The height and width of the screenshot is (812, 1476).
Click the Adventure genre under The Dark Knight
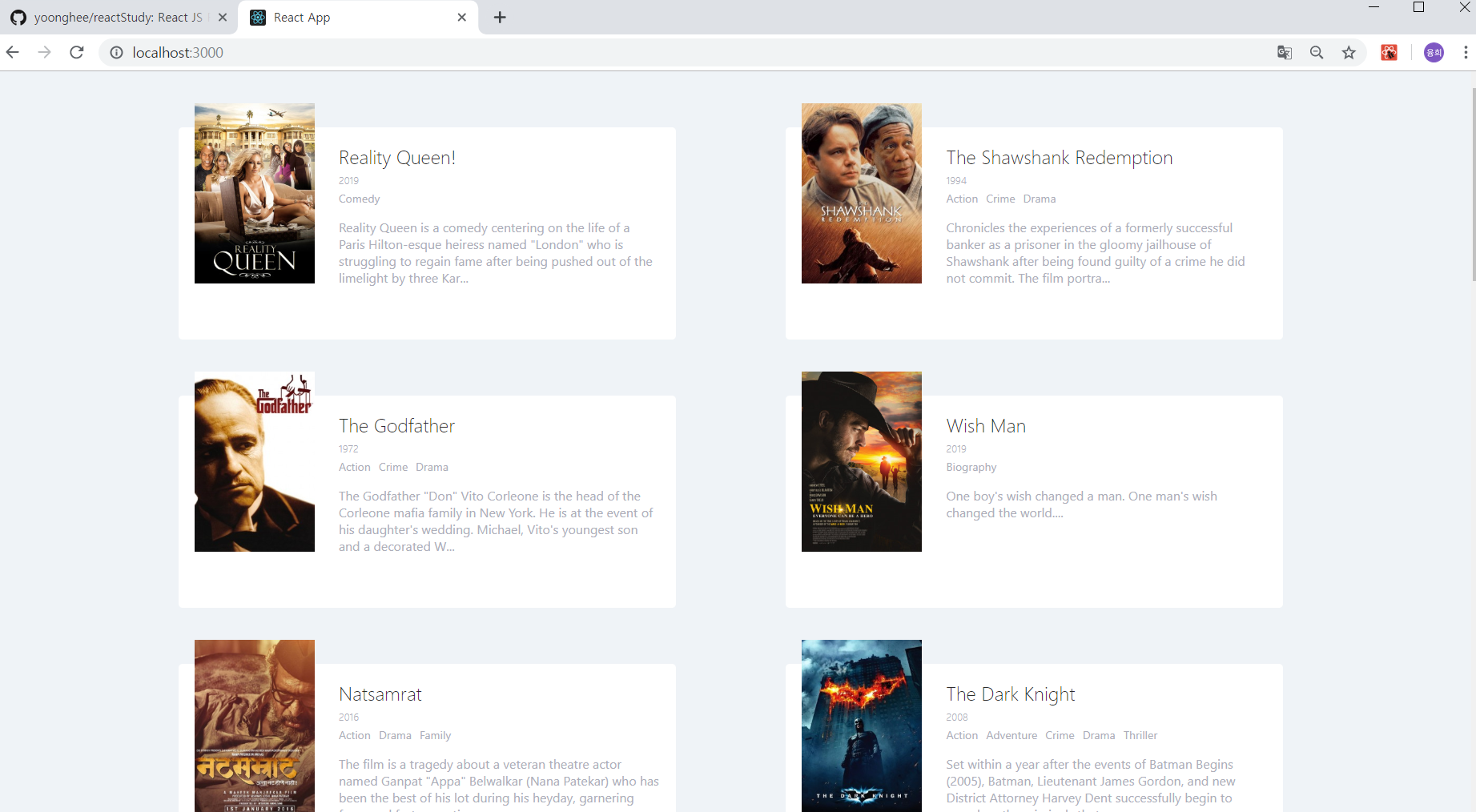click(x=1011, y=735)
